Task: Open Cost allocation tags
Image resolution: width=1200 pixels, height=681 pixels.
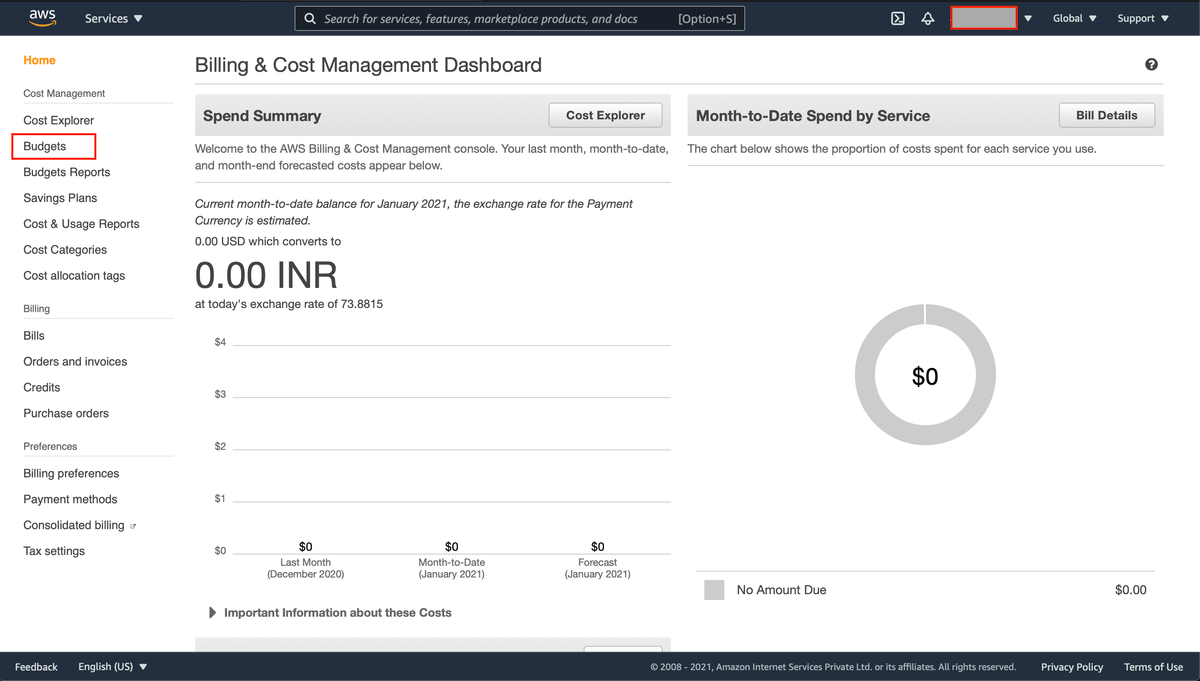Action: pos(74,276)
